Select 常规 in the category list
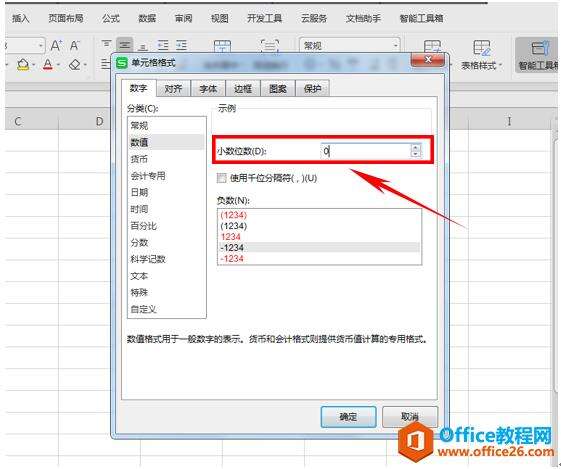 point(166,126)
